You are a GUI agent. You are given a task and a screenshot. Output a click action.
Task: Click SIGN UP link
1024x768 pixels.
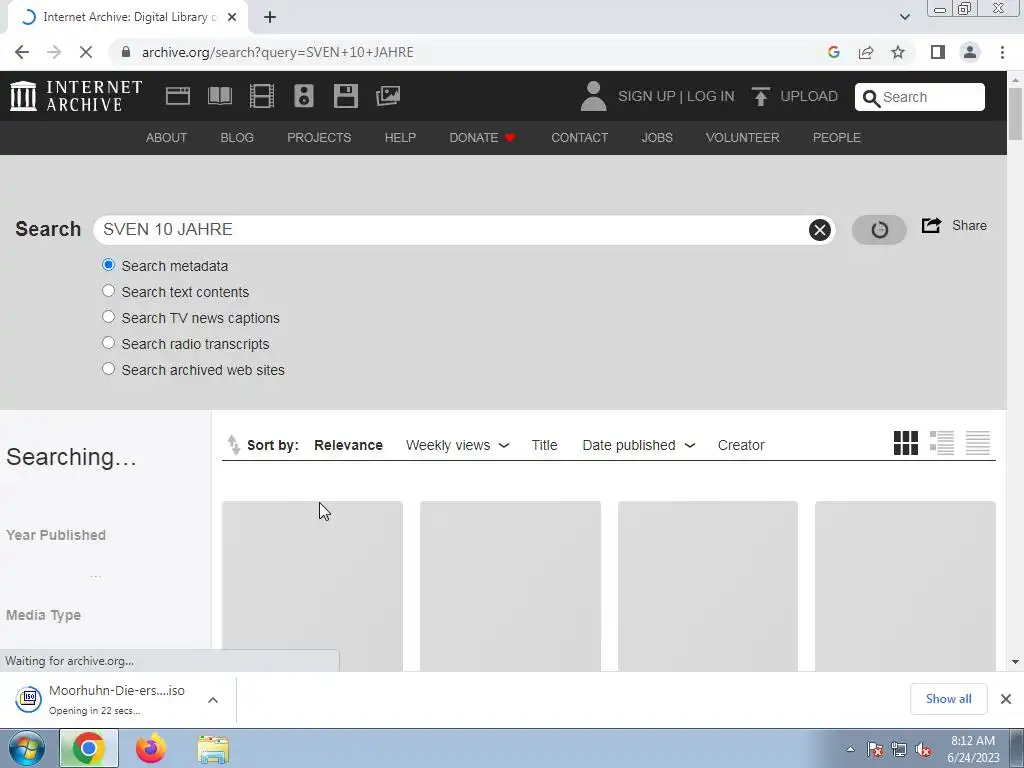647,96
